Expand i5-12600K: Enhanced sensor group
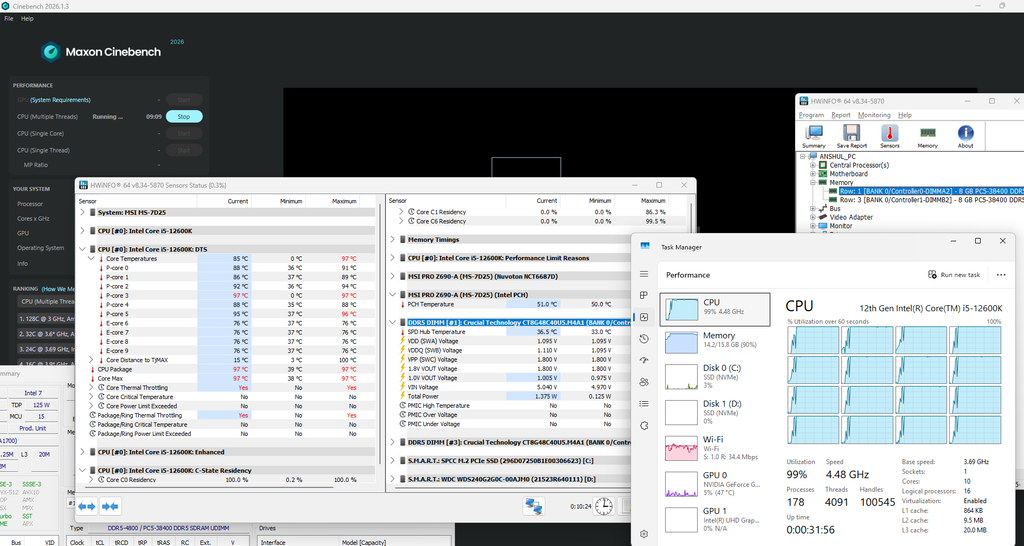This screenshot has height=546, width=1024. (82, 452)
